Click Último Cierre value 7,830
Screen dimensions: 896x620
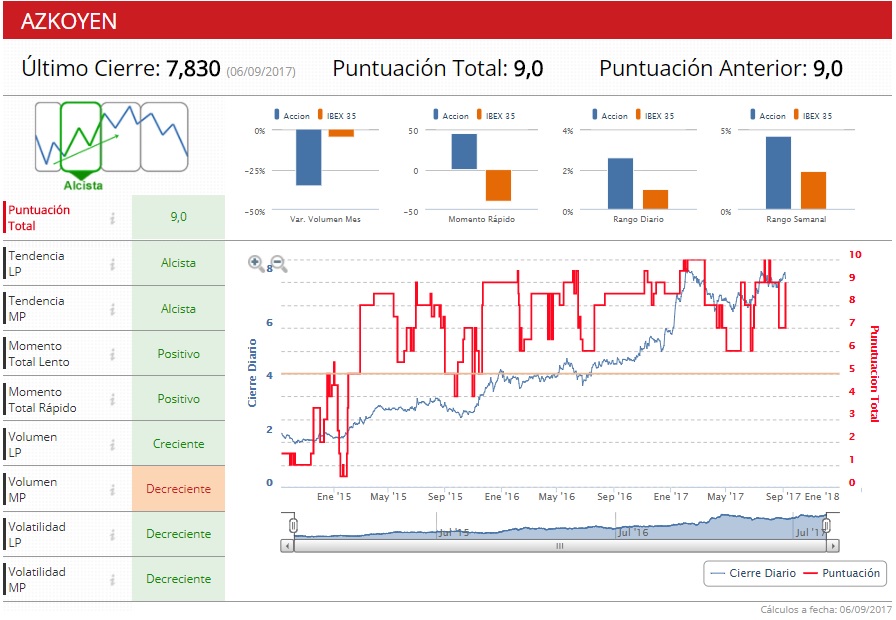point(193,69)
